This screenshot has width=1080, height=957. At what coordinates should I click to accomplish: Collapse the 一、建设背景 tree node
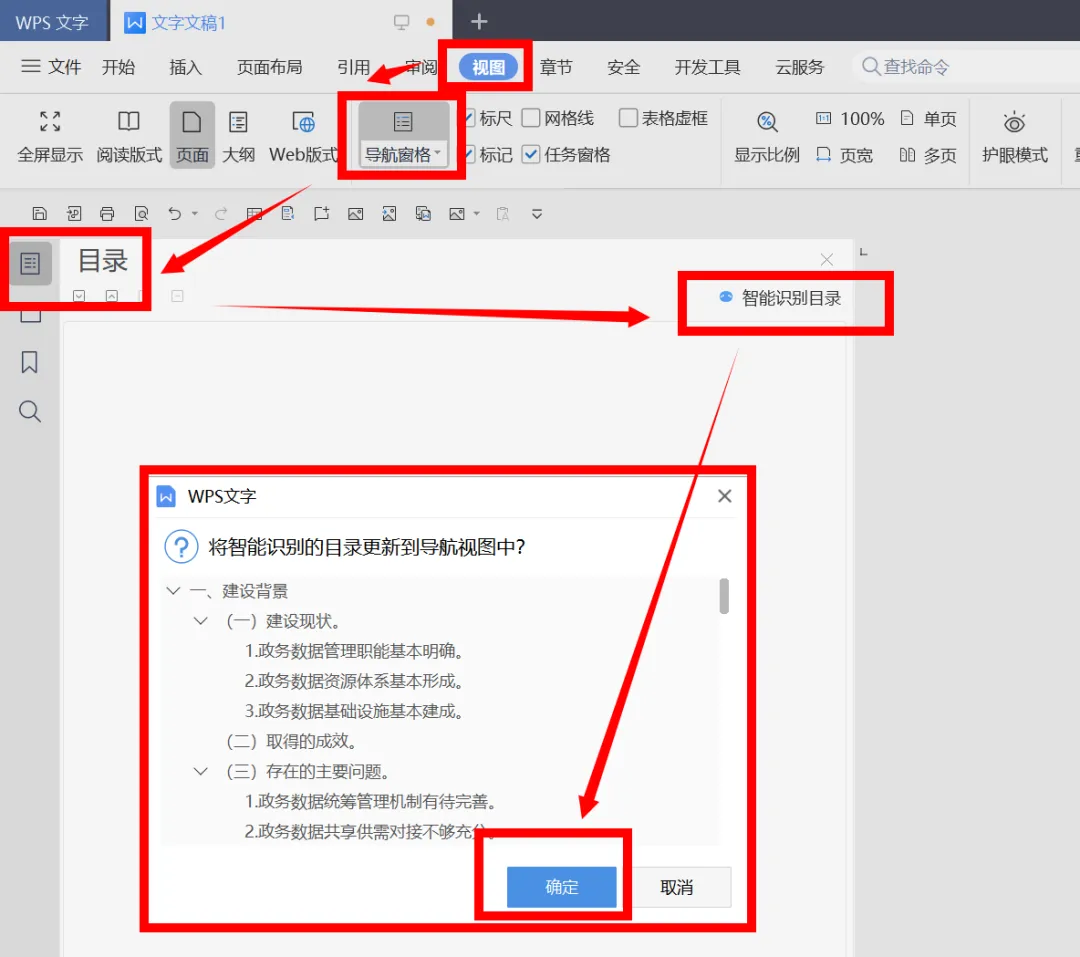pos(174,590)
